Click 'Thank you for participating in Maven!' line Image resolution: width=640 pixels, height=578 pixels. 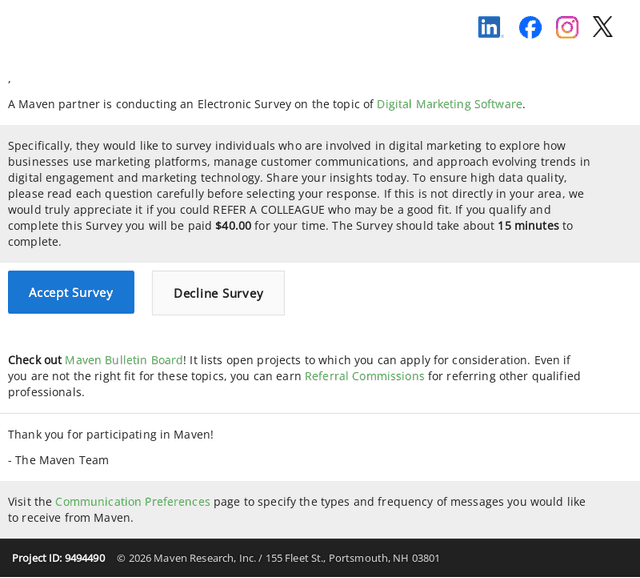pos(111,435)
